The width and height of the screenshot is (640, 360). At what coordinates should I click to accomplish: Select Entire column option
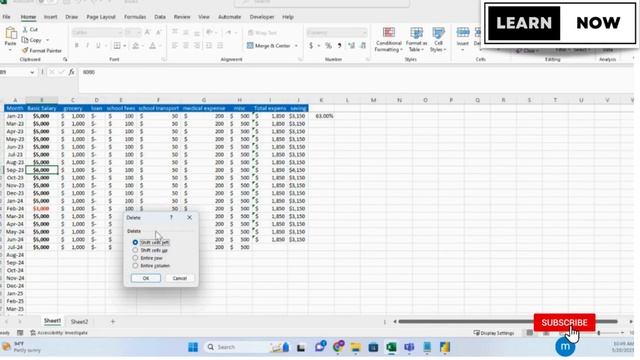pos(151,266)
